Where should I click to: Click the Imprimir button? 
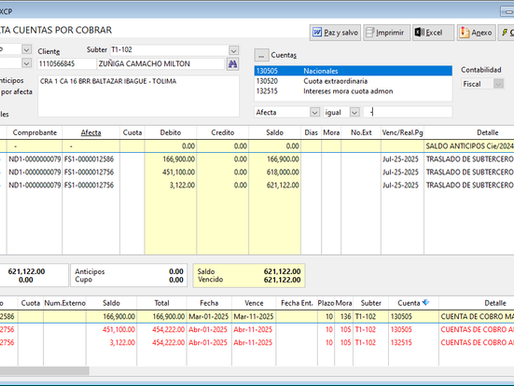[x=387, y=32]
